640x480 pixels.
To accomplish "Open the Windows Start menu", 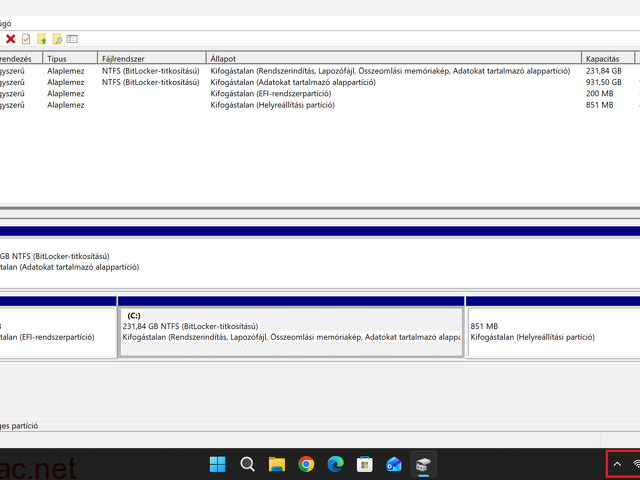I will point(217,464).
